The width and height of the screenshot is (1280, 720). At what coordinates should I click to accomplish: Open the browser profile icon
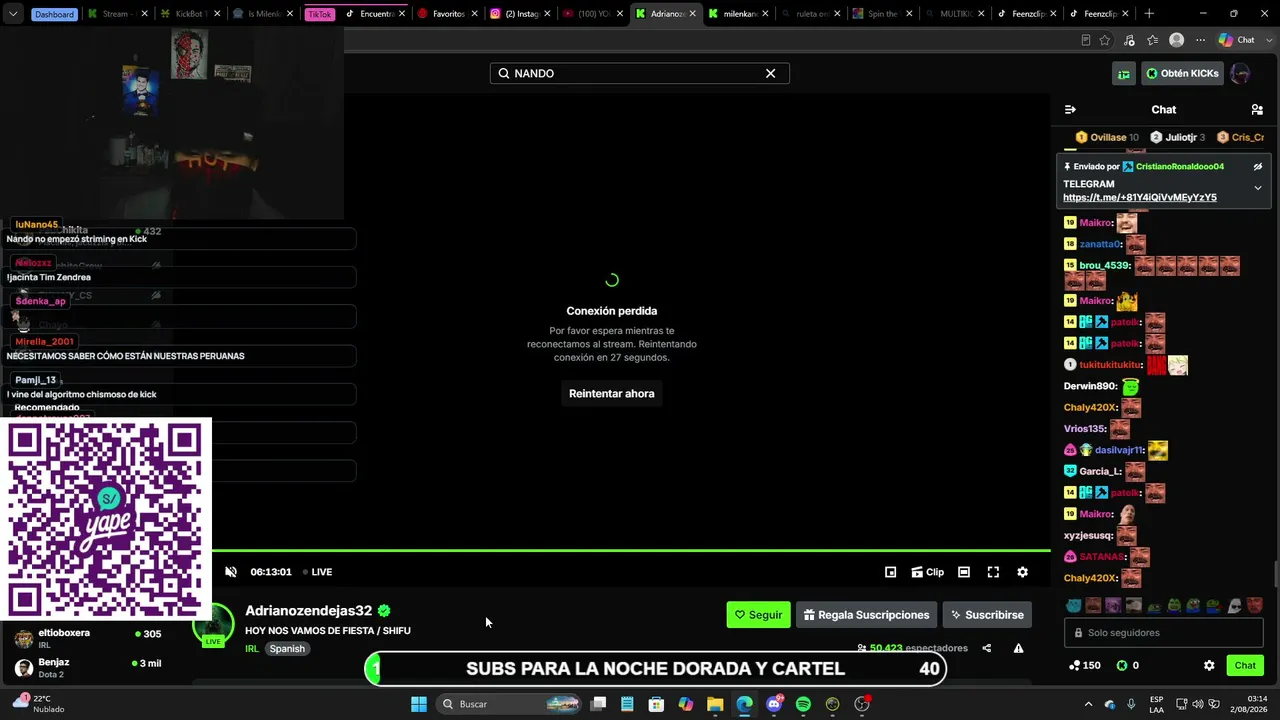tap(1177, 40)
